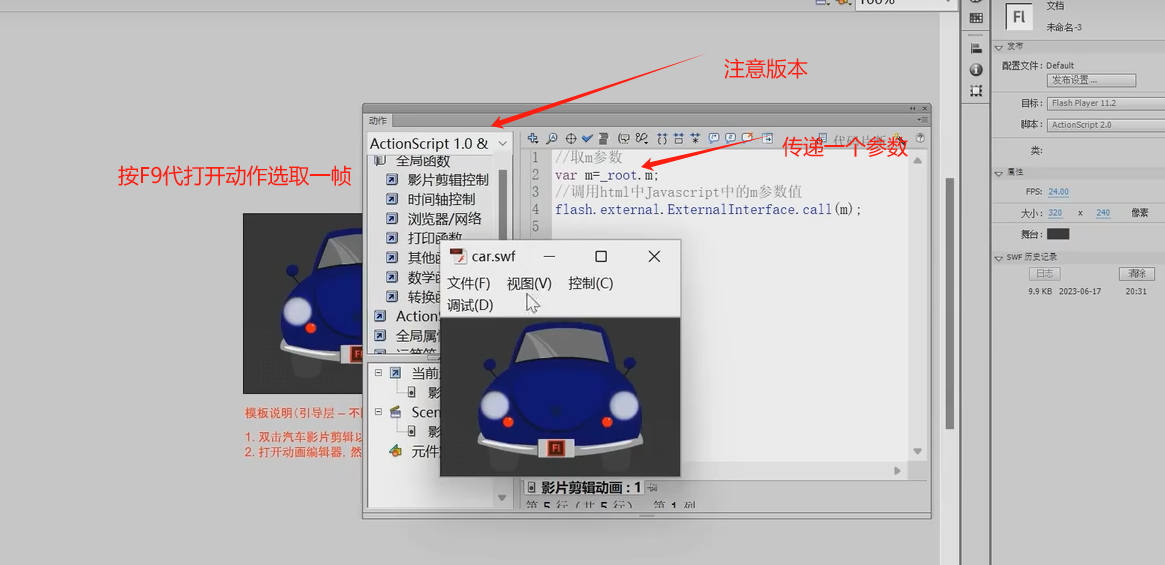Collapse the Actions panel to icons
The height and width of the screenshot is (565, 1165).
(x=912, y=109)
